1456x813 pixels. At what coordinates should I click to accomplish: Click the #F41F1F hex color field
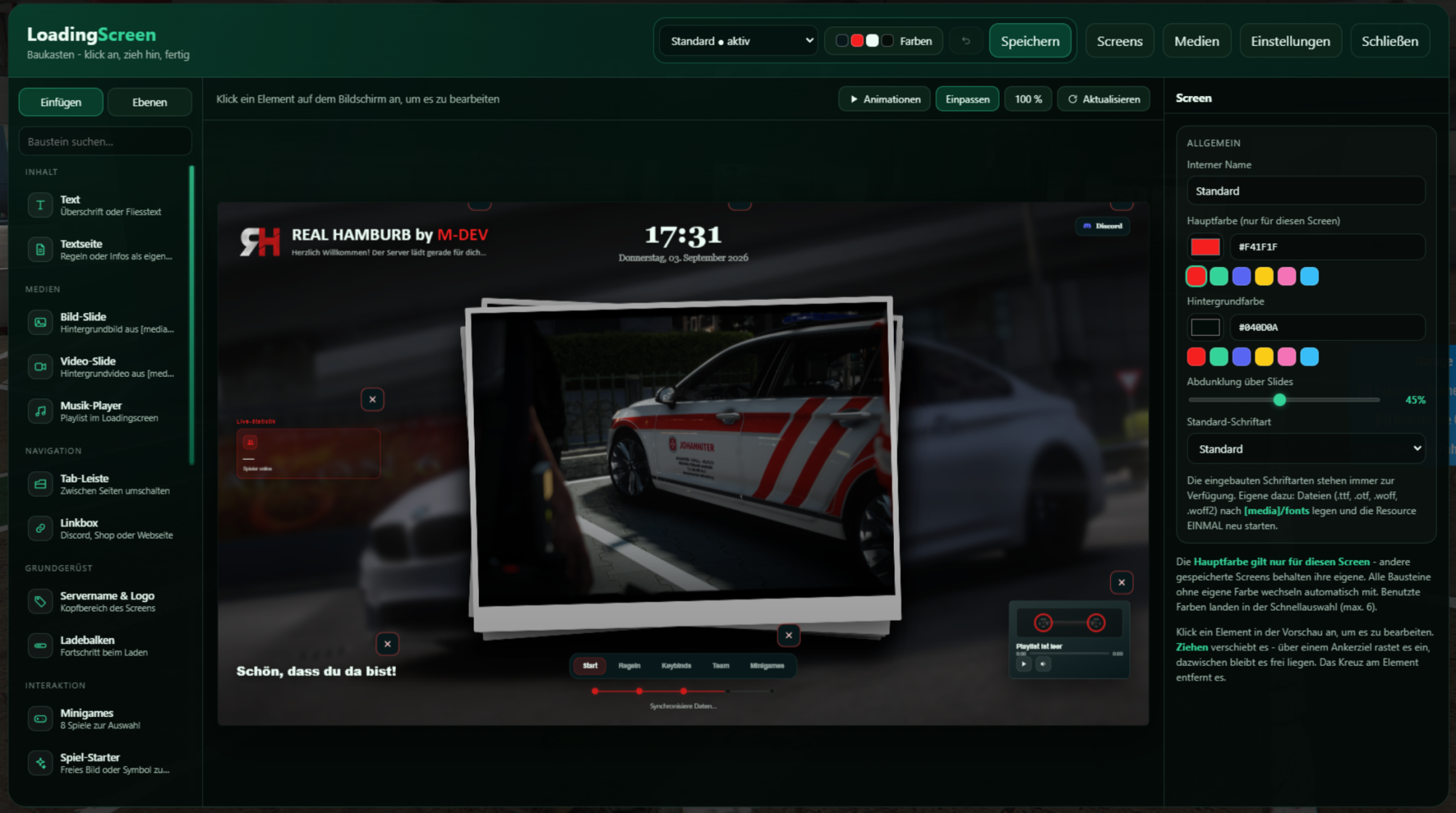(1327, 247)
